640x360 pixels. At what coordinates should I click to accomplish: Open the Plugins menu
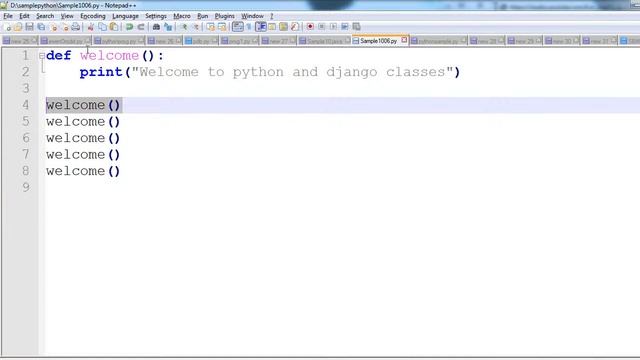click(x=224, y=16)
